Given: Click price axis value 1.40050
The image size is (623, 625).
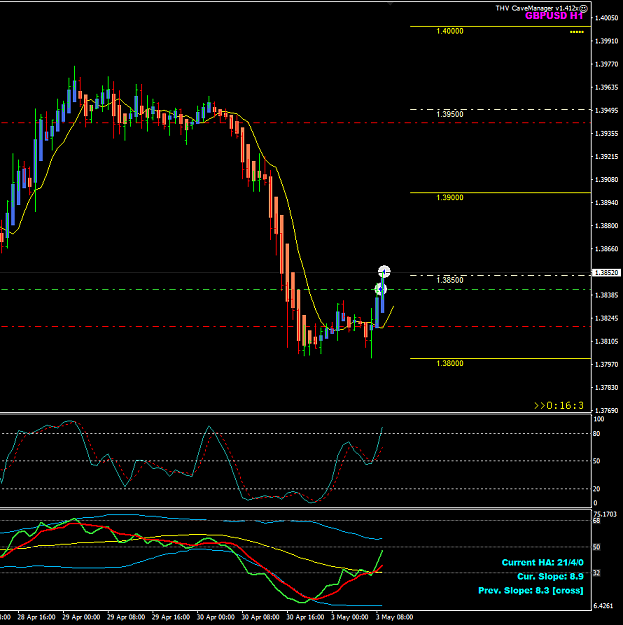Looking at the screenshot, I should pos(606,18).
